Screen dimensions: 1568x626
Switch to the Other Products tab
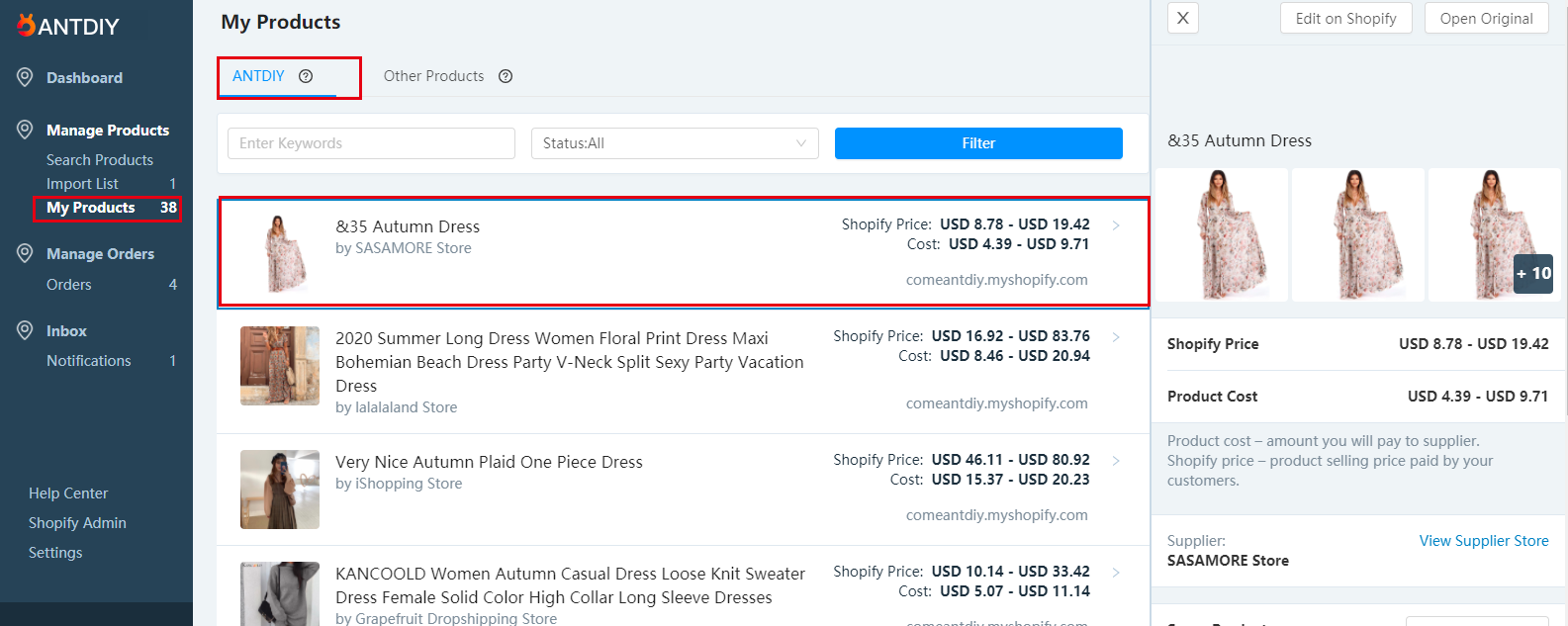(433, 76)
